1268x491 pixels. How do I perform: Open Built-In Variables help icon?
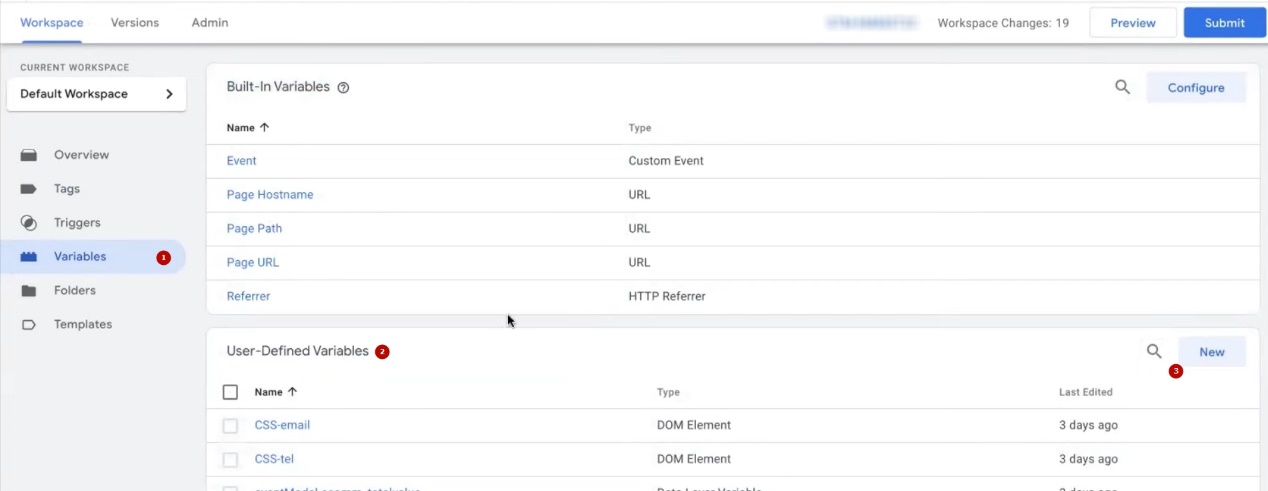pyautogui.click(x=343, y=88)
